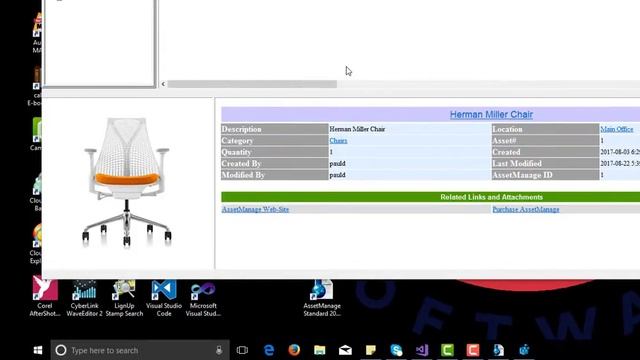Viewport: 640px width, 360px height.
Task: Open LignUp Stamp Search desktop icon
Action: [124, 298]
